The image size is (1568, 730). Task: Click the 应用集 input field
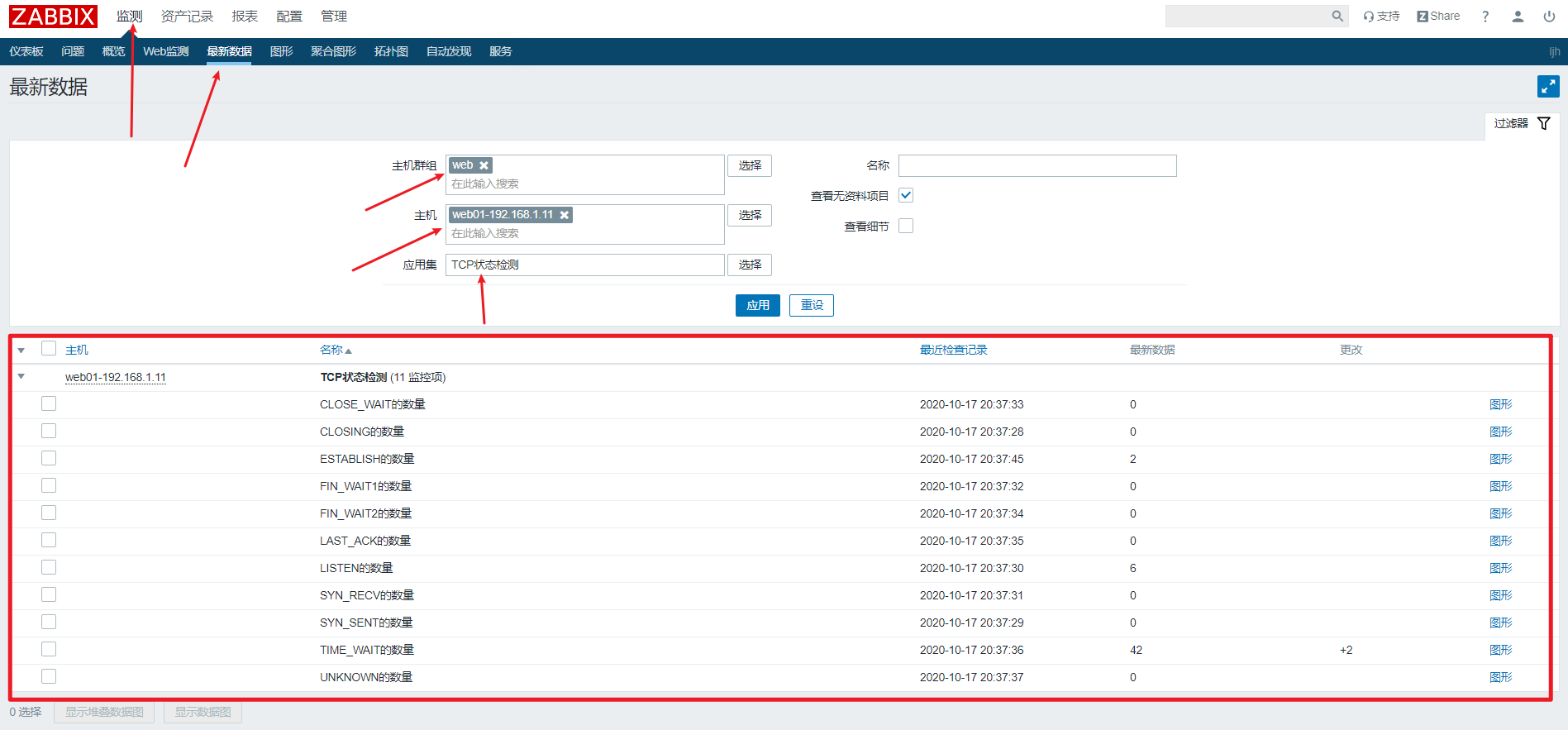pyautogui.click(x=585, y=265)
